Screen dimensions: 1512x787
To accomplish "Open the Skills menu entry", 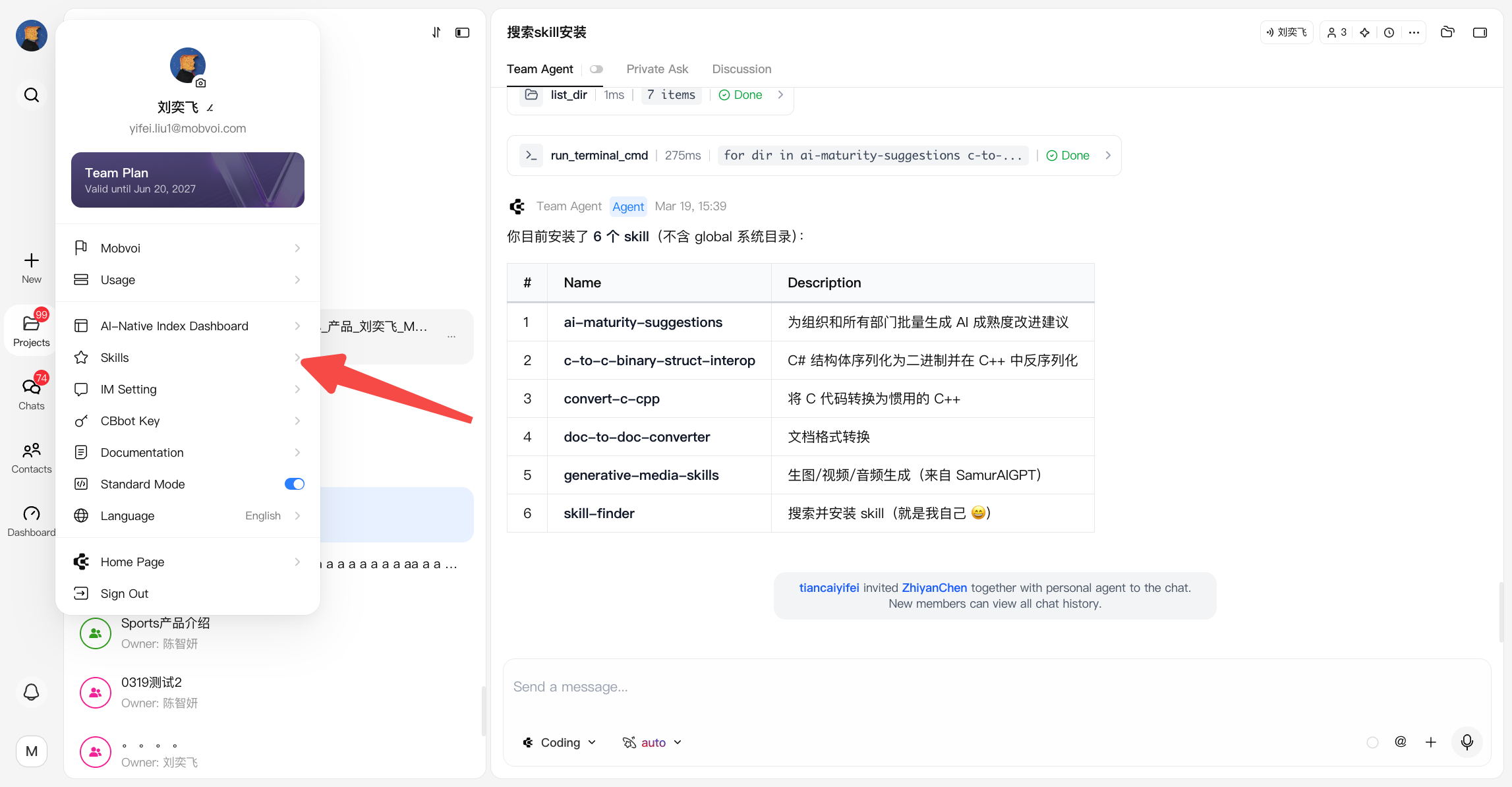I will point(188,357).
